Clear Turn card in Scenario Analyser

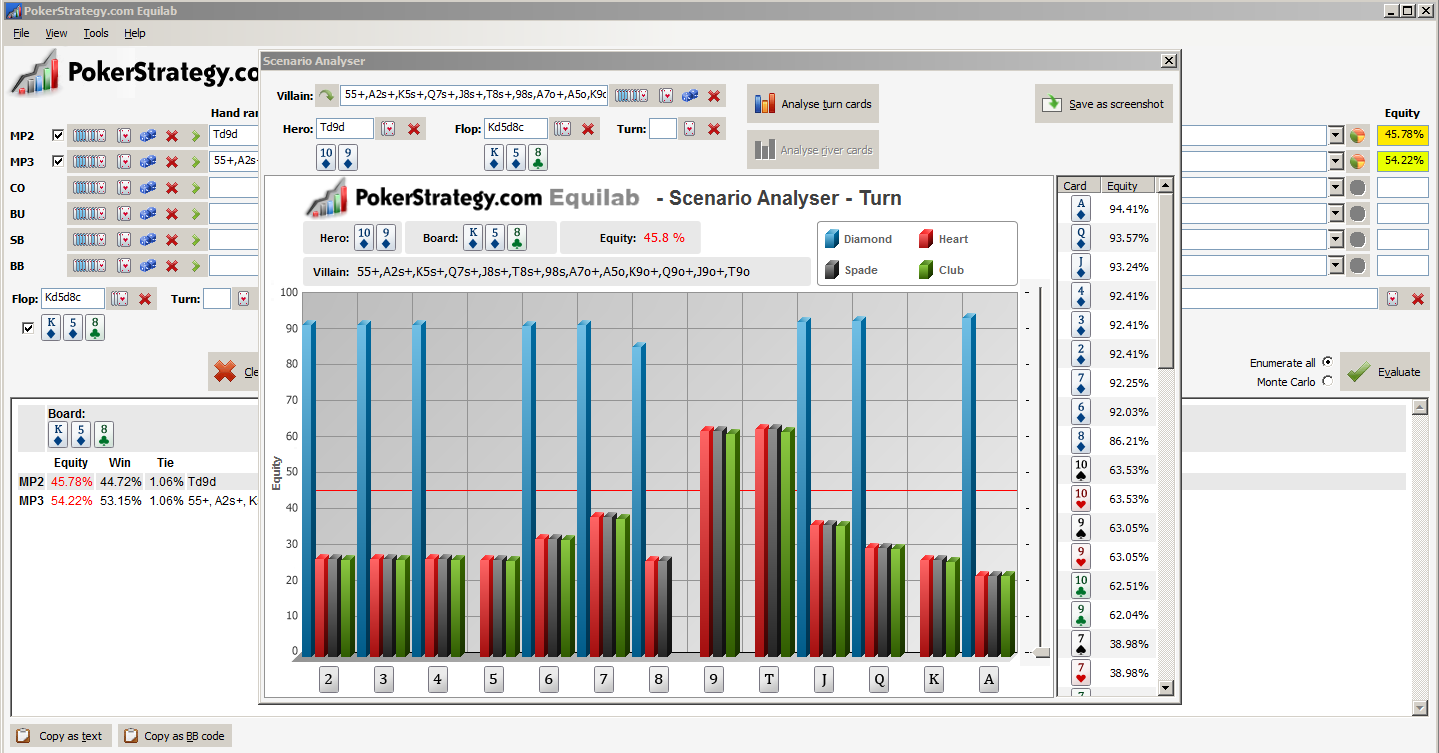pyautogui.click(x=714, y=128)
